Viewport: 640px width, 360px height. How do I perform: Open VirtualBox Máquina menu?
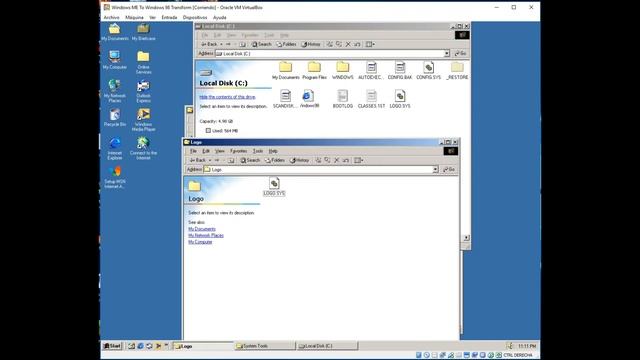(134, 18)
